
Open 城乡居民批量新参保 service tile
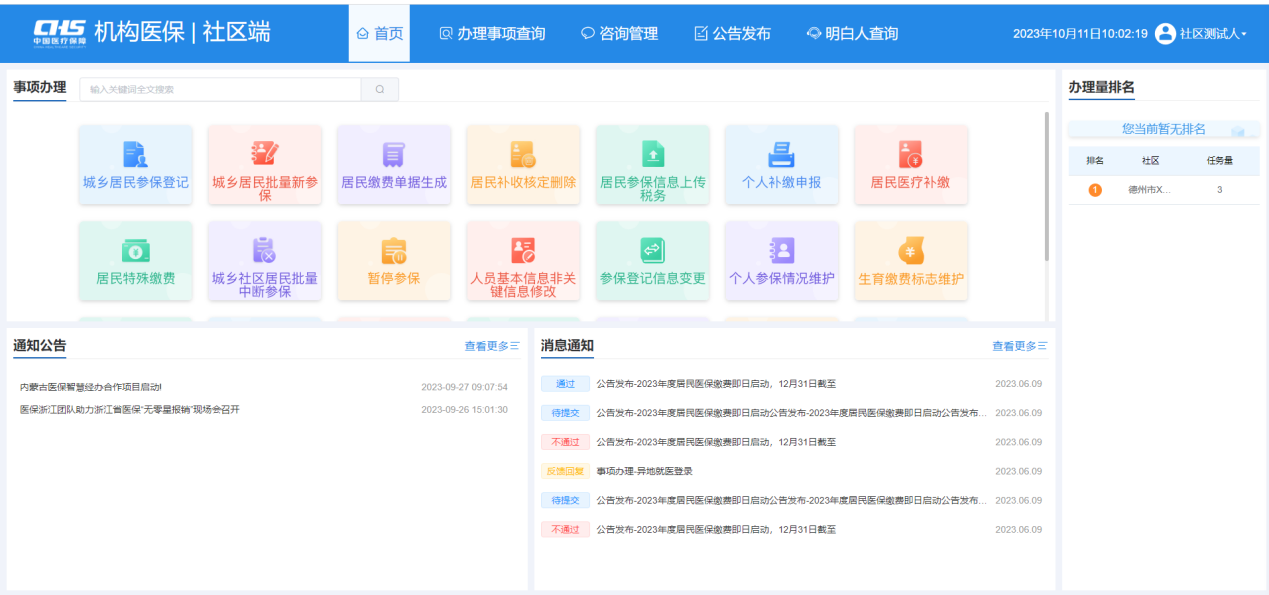coord(265,154)
